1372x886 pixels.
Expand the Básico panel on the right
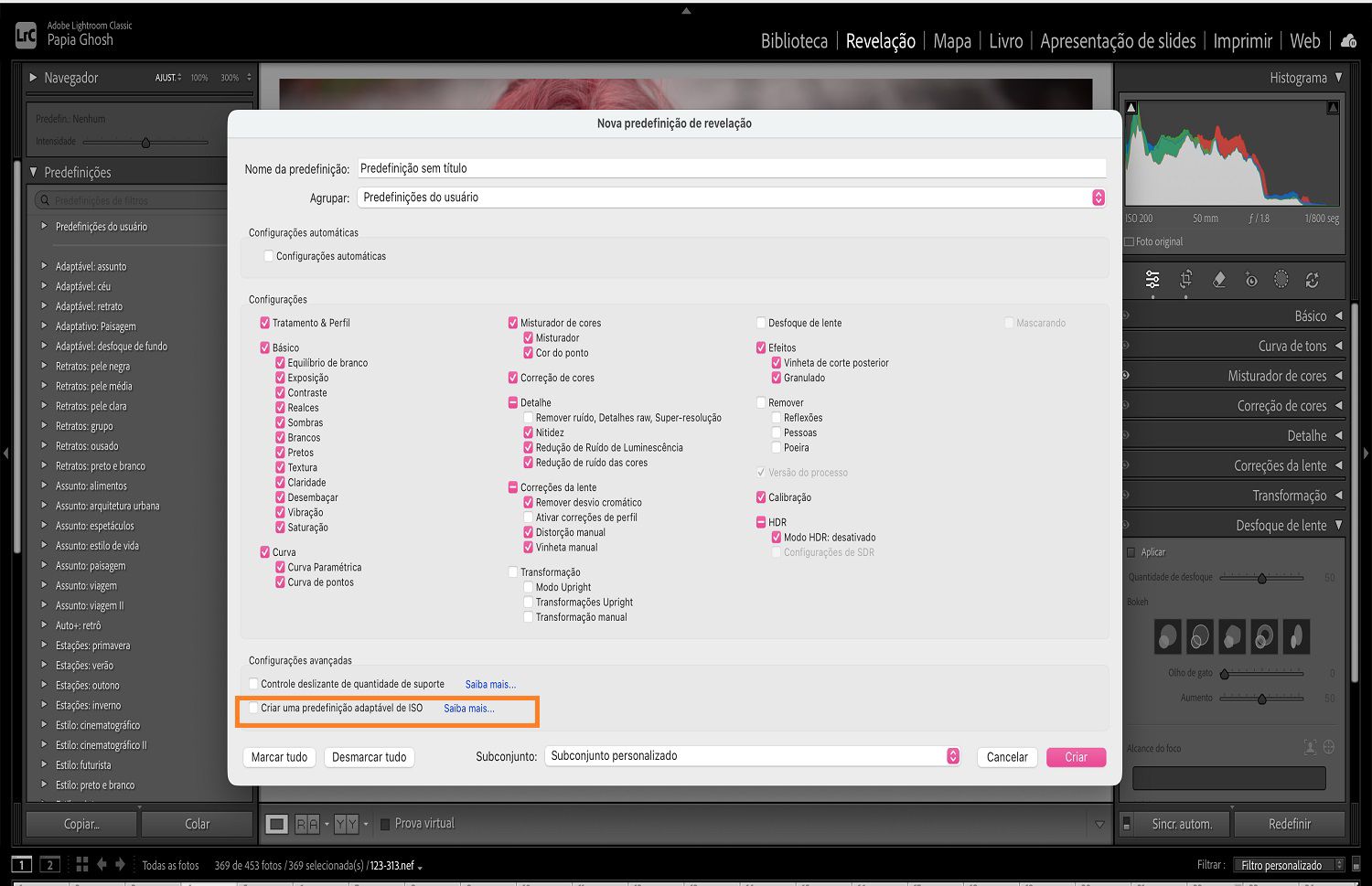click(1339, 315)
